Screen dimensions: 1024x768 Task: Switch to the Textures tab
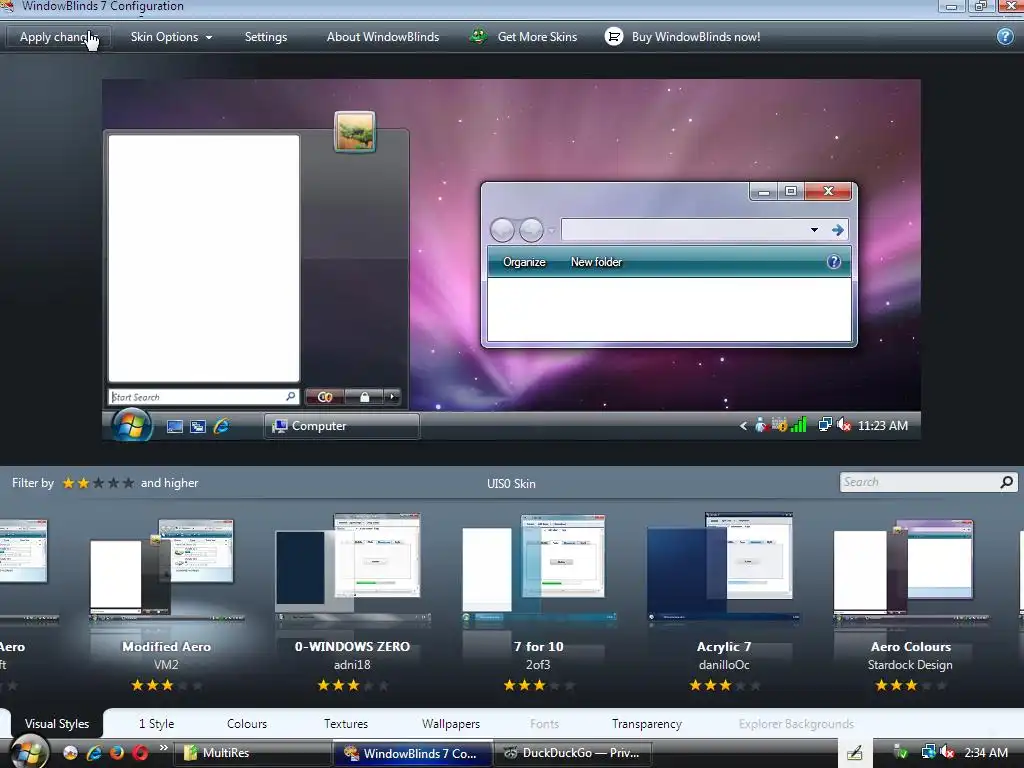pos(345,724)
